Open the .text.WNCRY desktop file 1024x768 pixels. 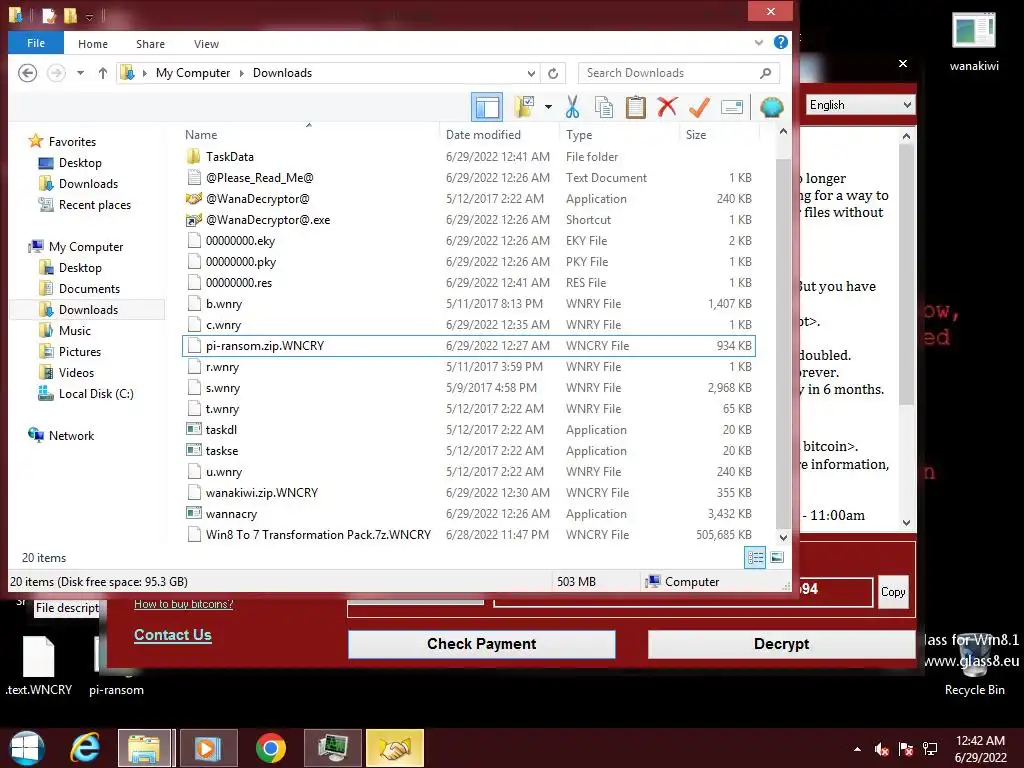pos(39,666)
